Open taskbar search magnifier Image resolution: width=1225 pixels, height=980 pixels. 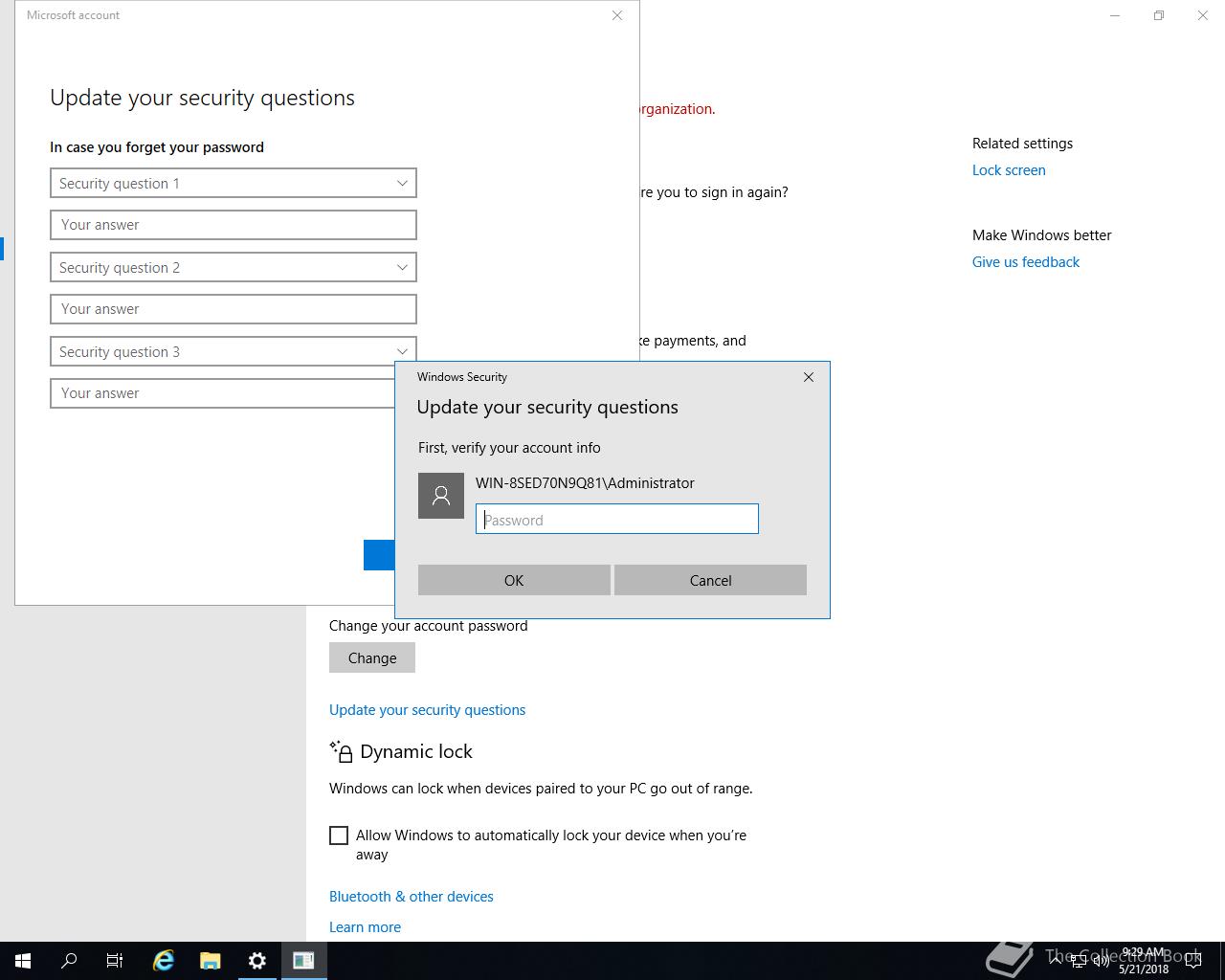point(69,961)
